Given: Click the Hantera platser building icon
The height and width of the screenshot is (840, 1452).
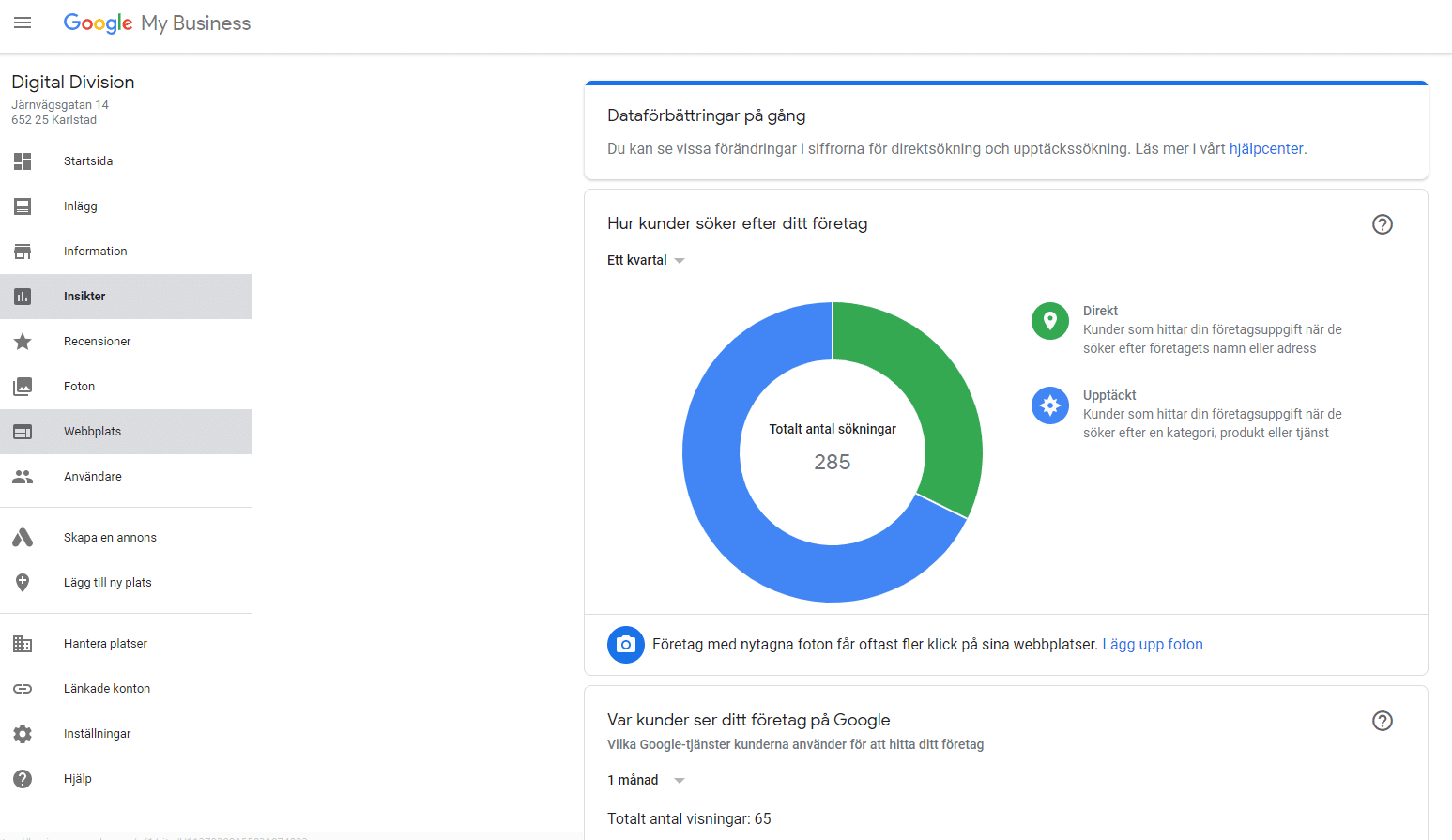Looking at the screenshot, I should point(23,644).
